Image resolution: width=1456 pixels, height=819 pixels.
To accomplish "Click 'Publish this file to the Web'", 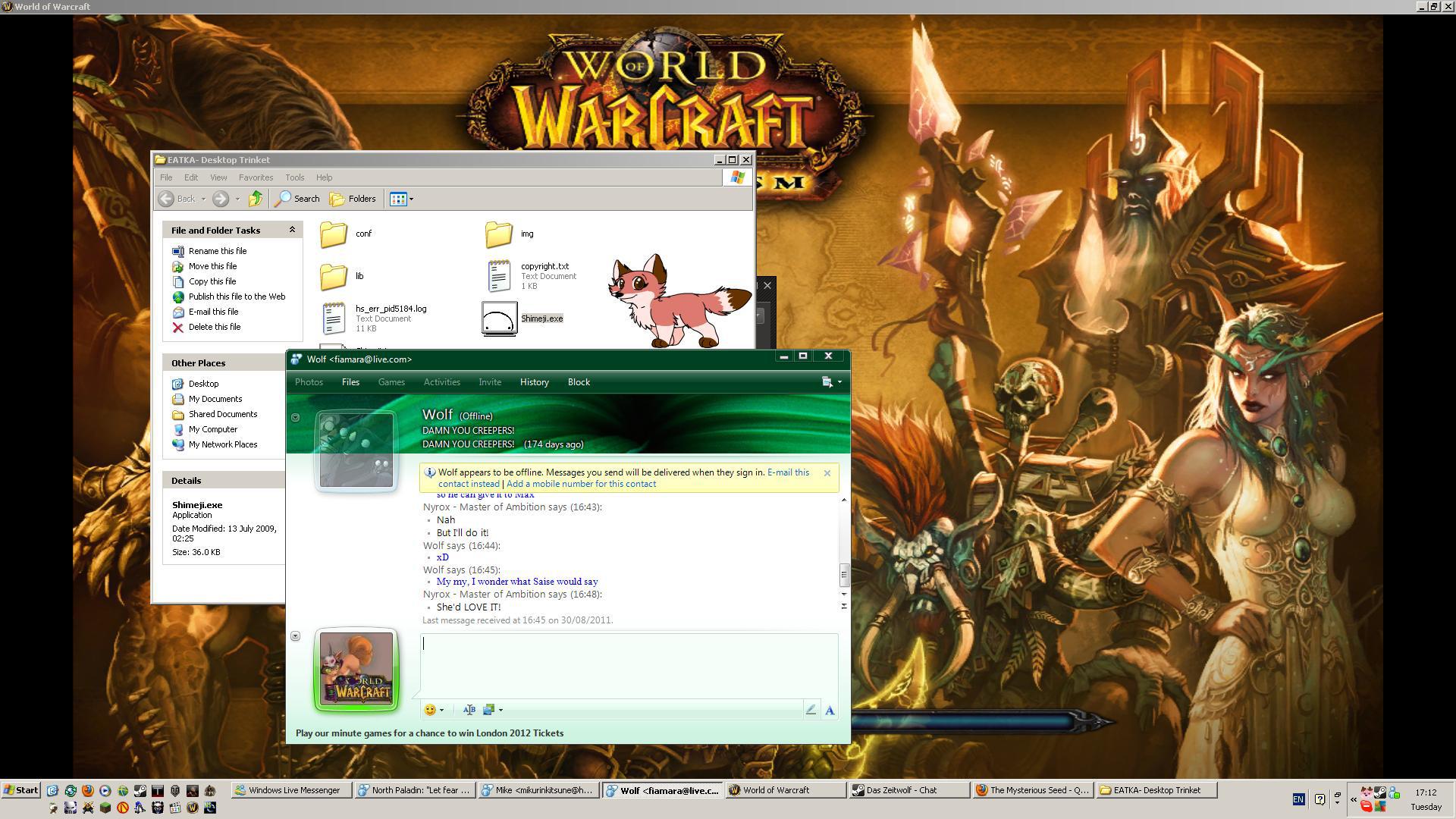I will point(228,297).
